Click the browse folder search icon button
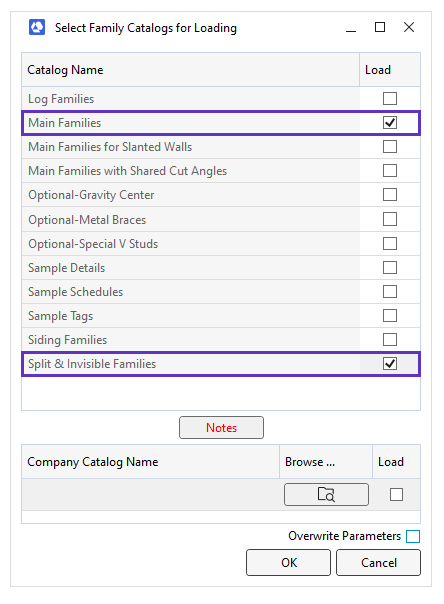 326,494
